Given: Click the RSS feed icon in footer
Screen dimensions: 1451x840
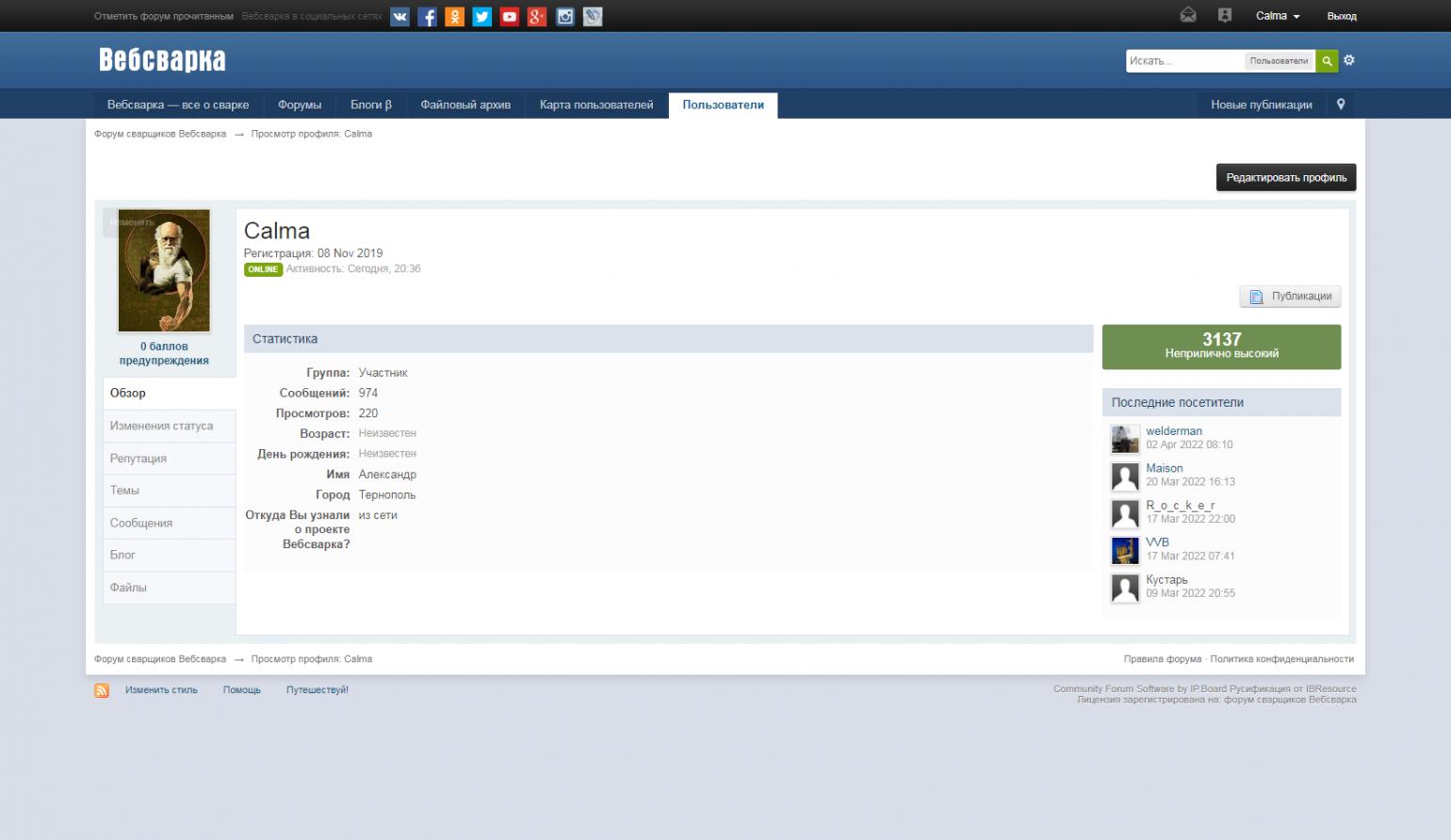Looking at the screenshot, I should pos(102,690).
